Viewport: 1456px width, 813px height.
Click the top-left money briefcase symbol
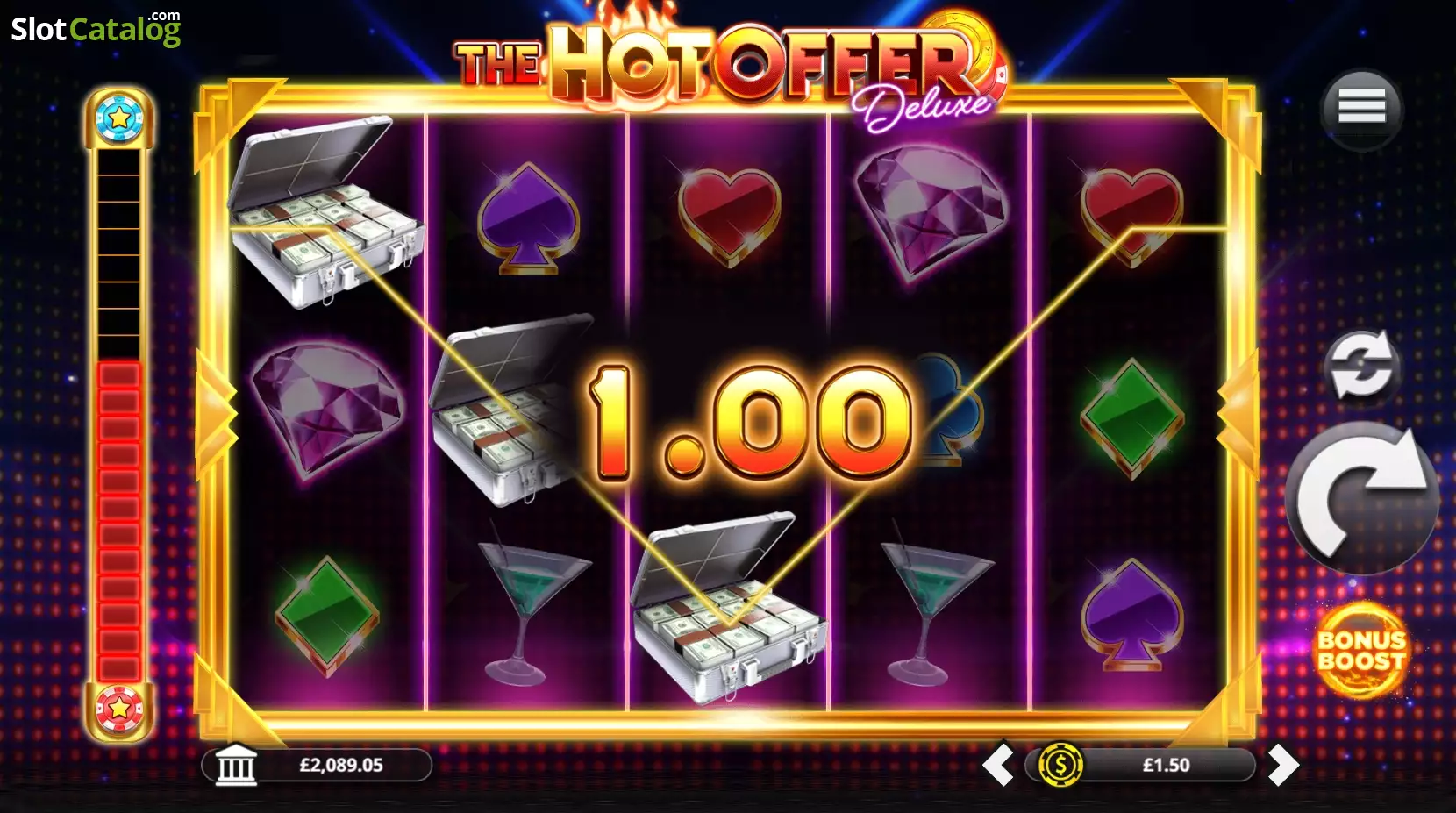pyautogui.click(x=325, y=211)
